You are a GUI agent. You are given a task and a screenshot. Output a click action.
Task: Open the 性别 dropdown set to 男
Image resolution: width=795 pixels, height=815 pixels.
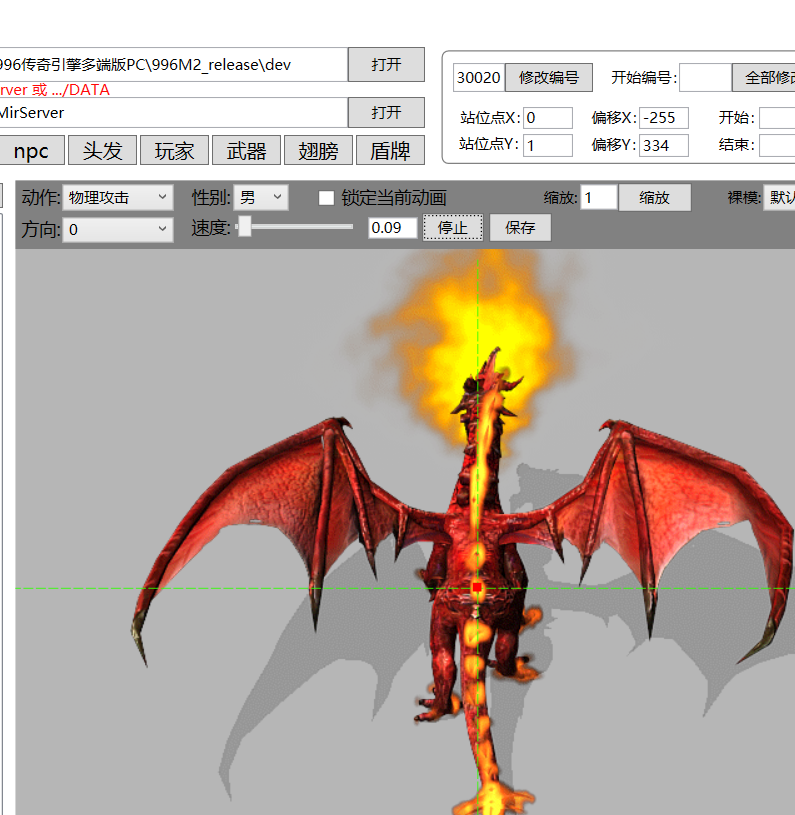click(262, 198)
